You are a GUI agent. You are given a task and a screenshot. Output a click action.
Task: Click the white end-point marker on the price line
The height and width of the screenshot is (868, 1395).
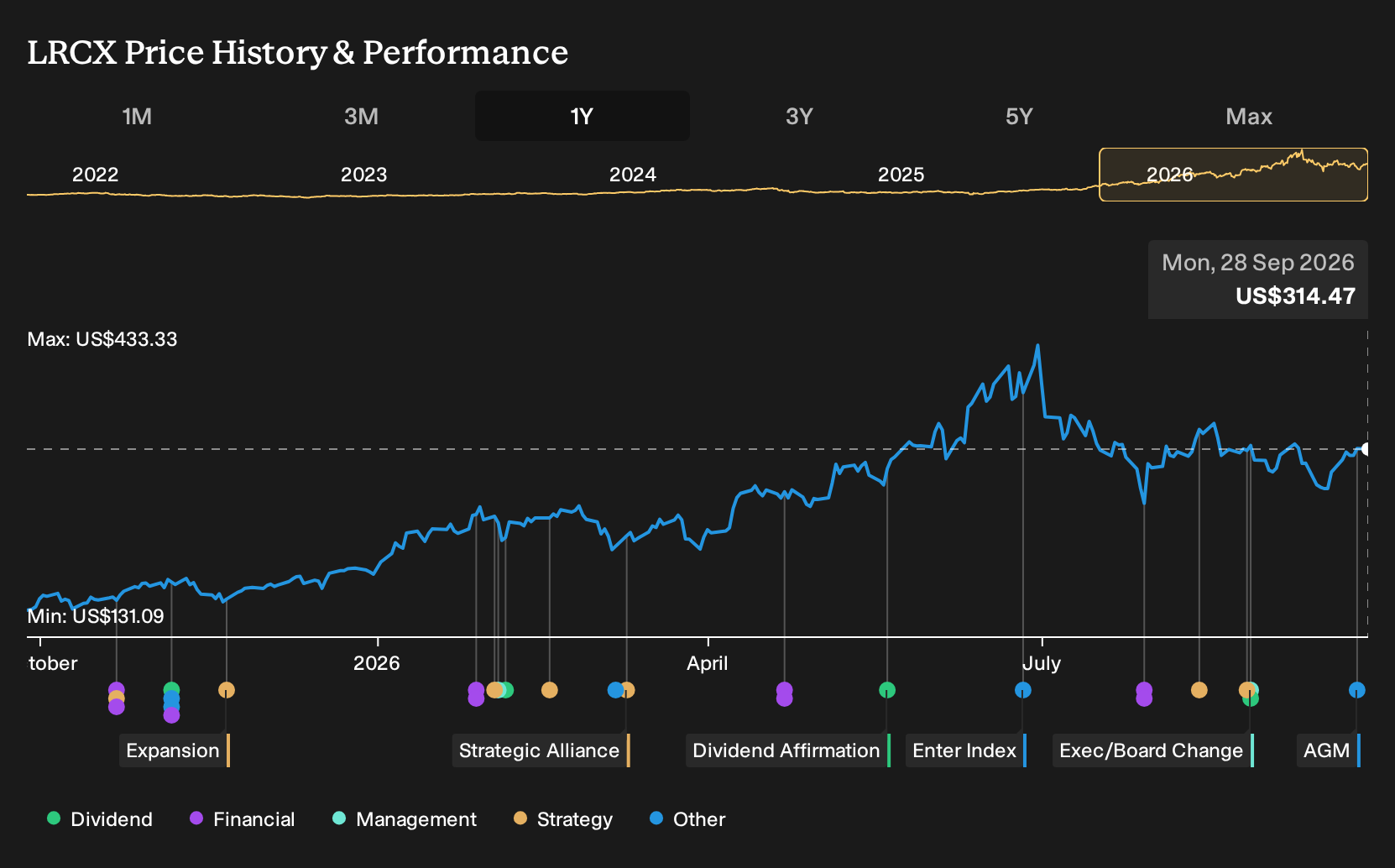[x=1366, y=449]
